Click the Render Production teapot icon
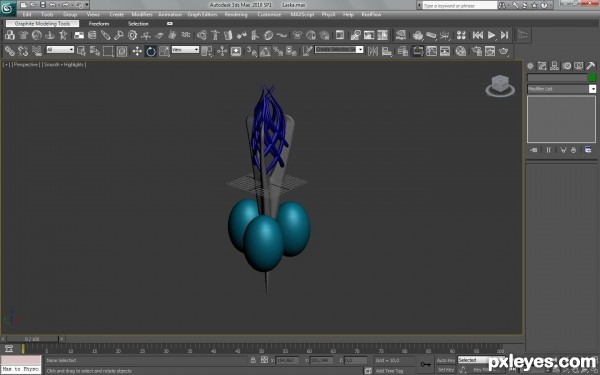 [504, 51]
